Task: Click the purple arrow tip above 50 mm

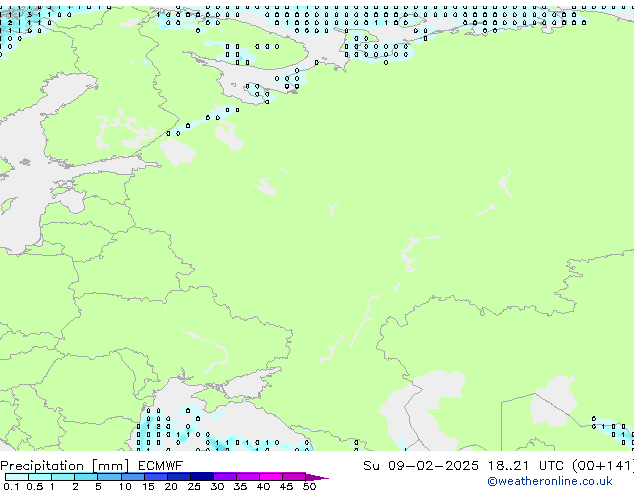Action: pyautogui.click(x=317, y=477)
